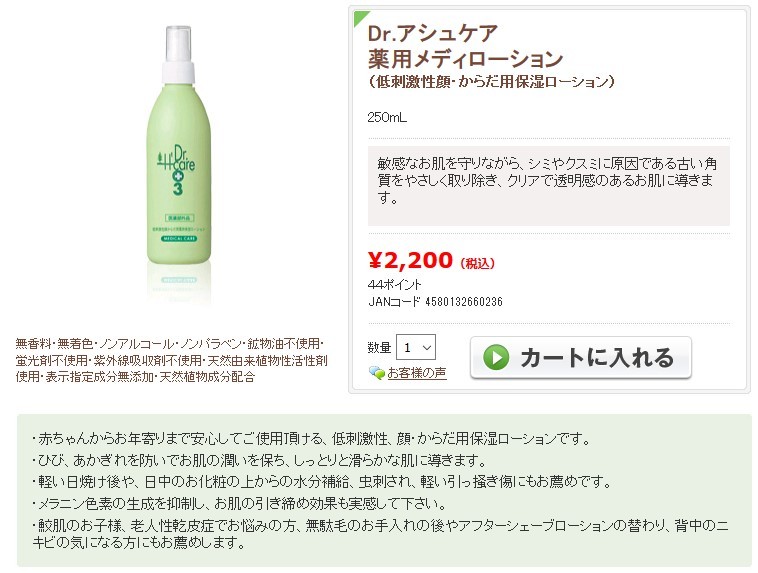This screenshot has height=573, width=758.
Task: Click the speech bubble icon beside お客様の声
Action: [x=377, y=373]
